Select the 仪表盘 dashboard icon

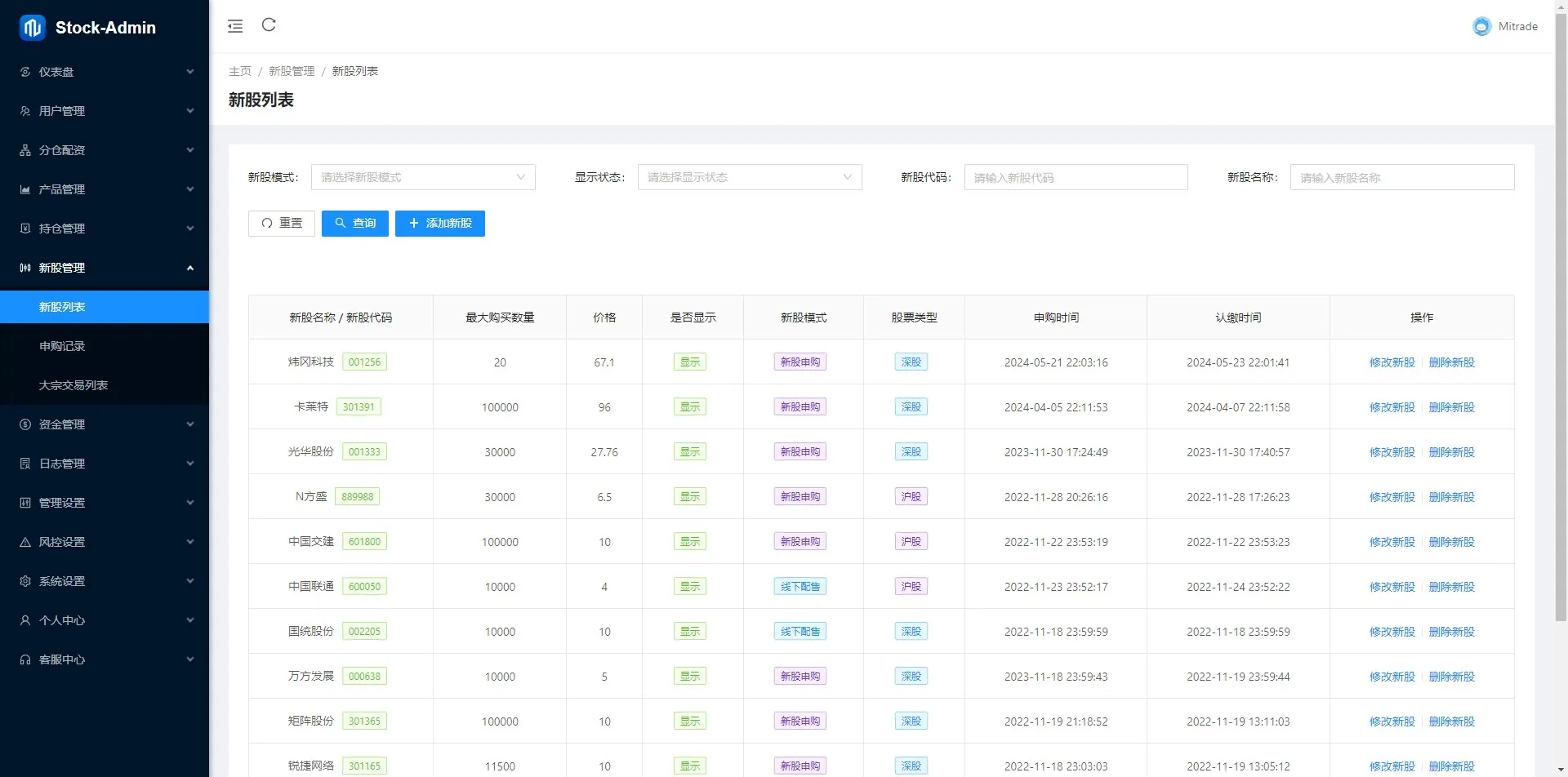coord(24,72)
